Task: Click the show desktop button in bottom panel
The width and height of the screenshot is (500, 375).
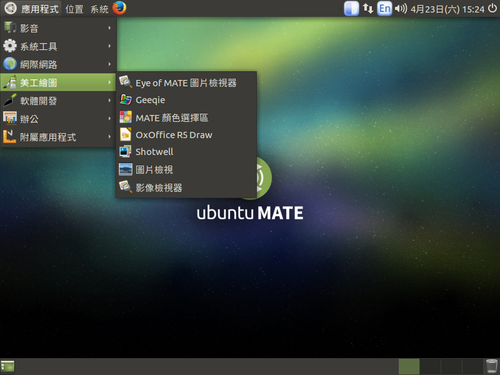Action: coord(8,366)
